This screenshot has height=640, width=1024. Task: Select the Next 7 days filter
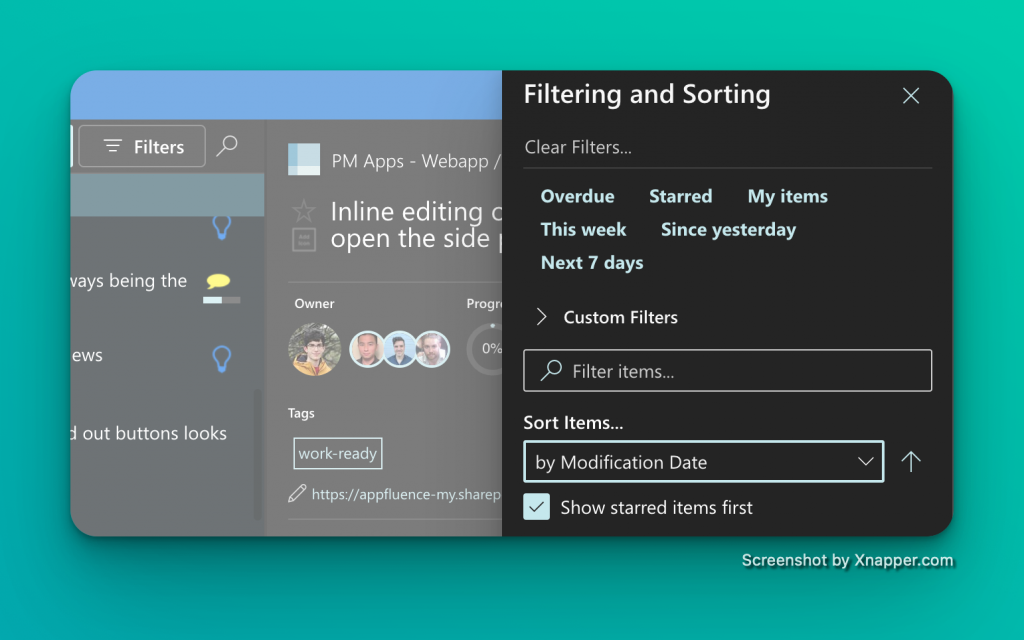(x=591, y=262)
